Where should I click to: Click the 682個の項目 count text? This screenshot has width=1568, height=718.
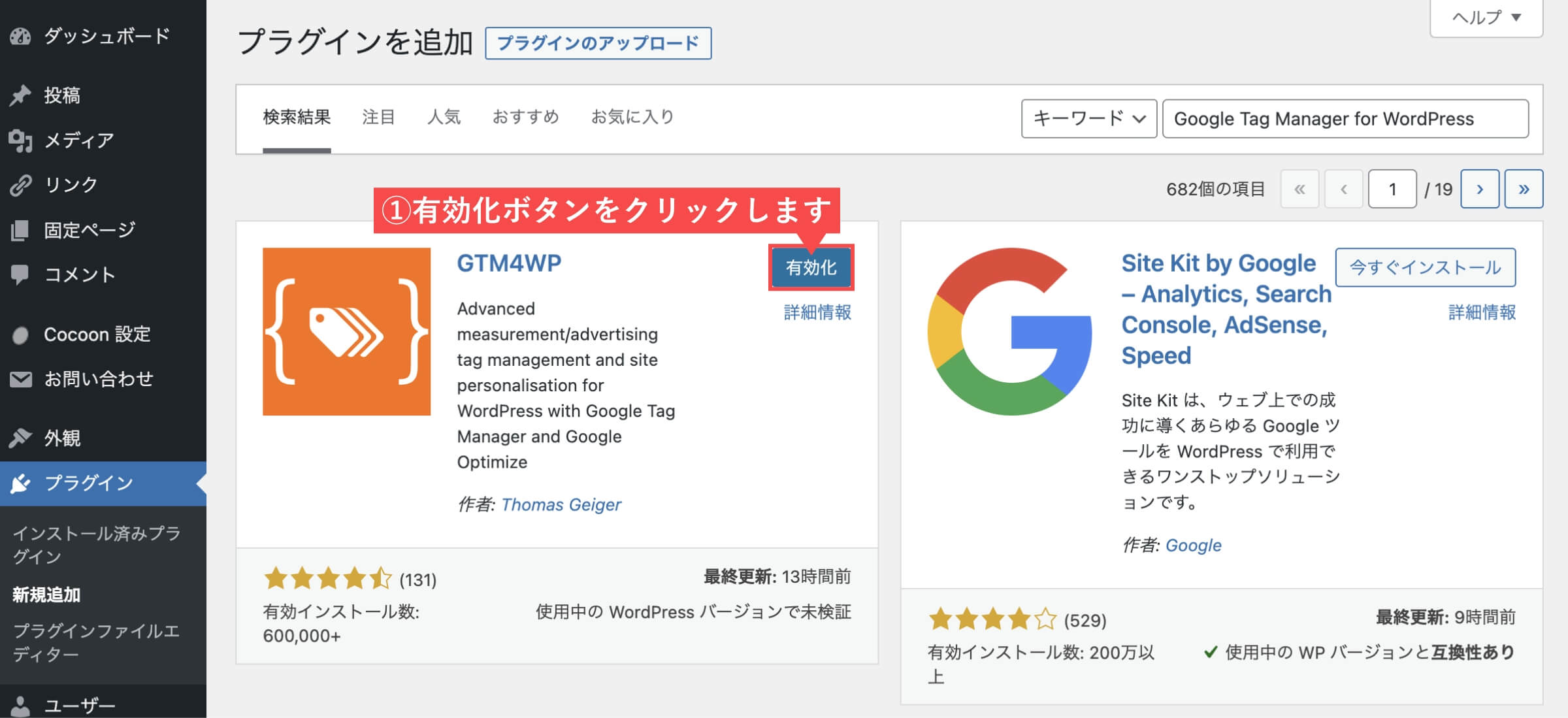1216,189
